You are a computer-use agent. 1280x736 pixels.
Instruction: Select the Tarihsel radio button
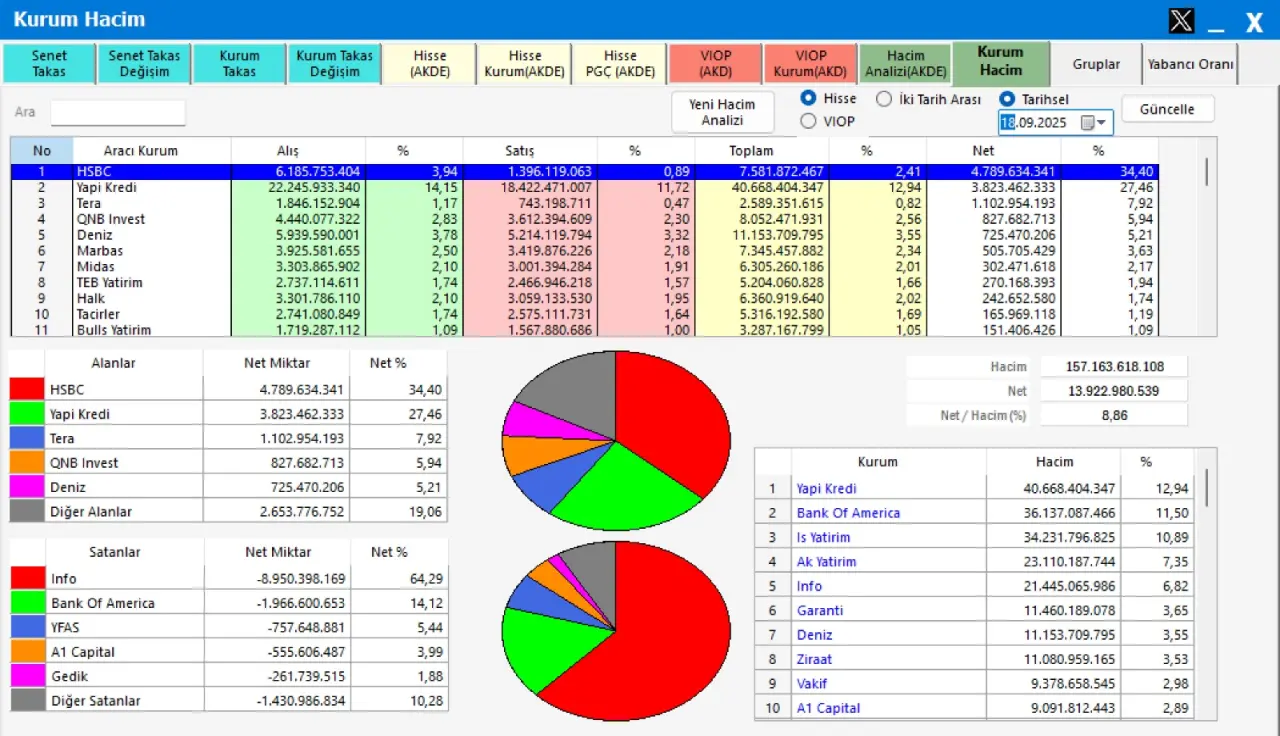point(1007,99)
